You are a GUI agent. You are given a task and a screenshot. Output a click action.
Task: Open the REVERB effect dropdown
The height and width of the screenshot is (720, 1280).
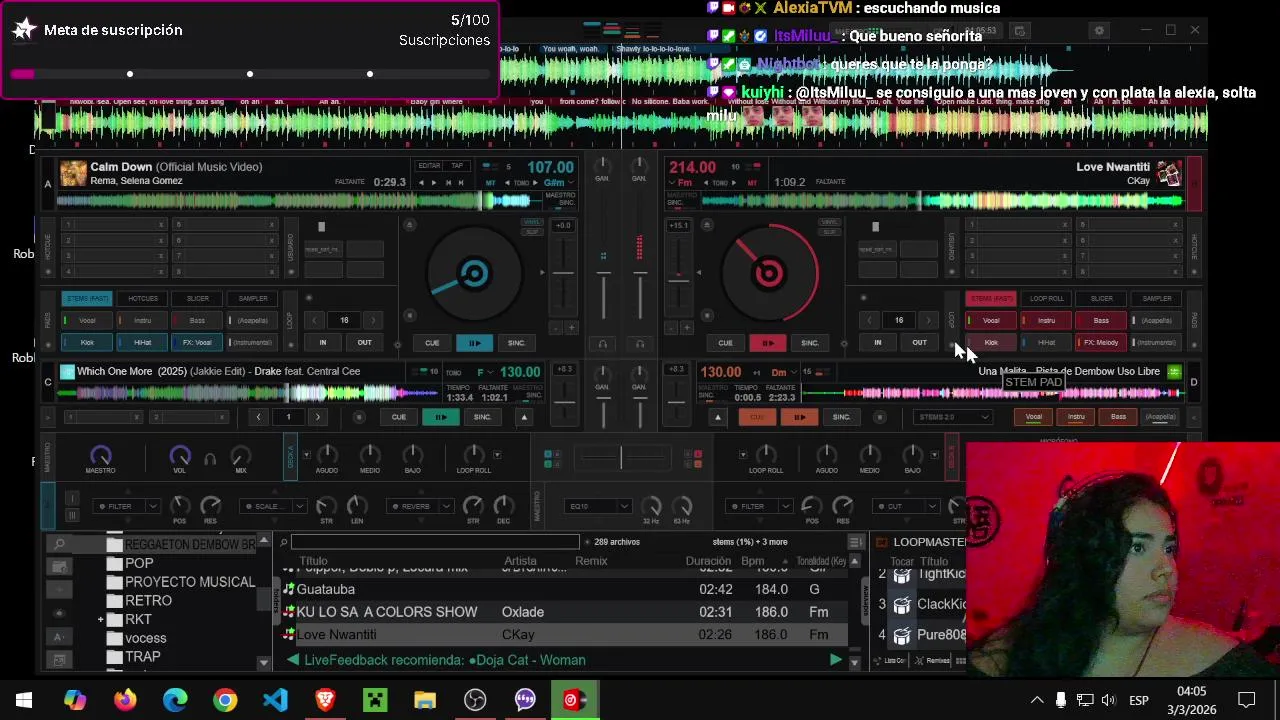pos(420,506)
